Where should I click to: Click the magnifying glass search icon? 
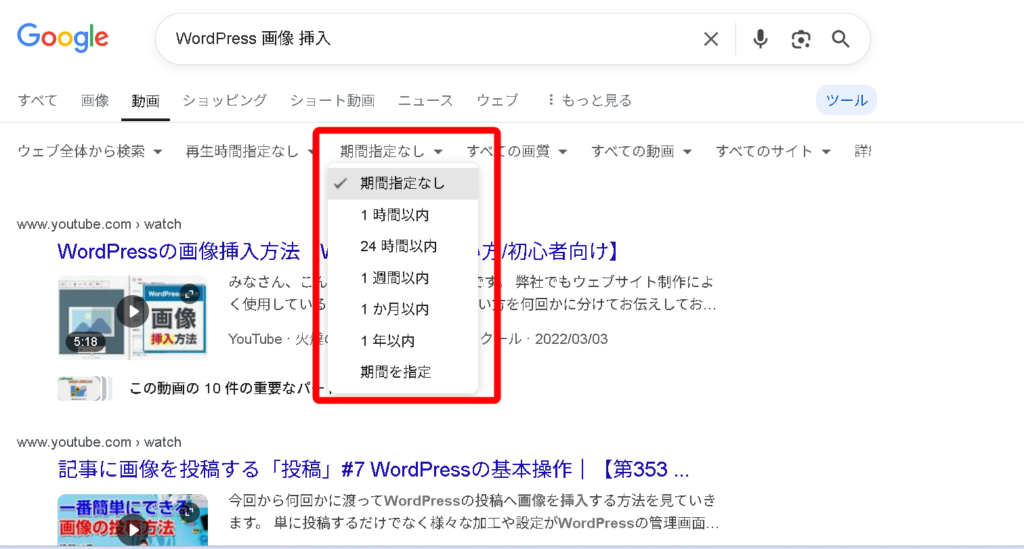point(840,39)
